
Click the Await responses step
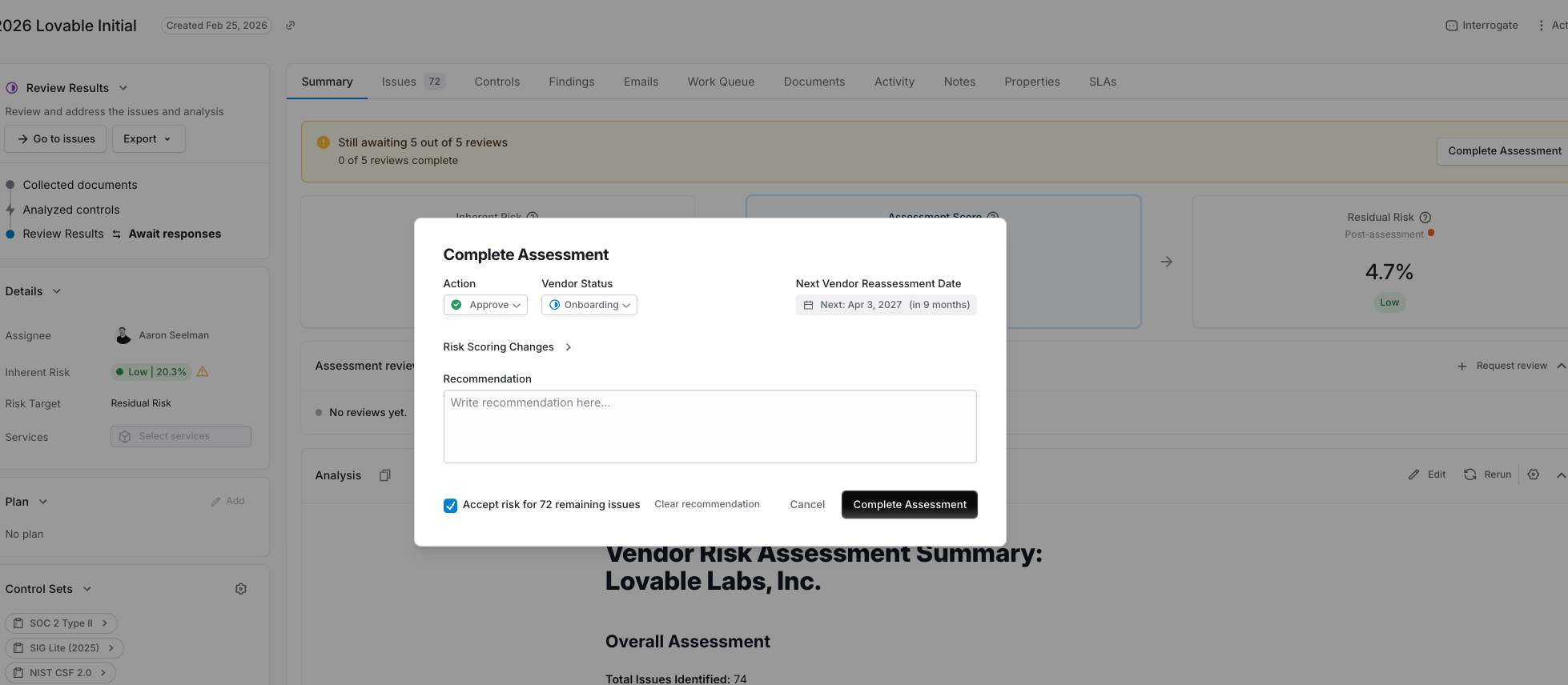[x=175, y=234]
